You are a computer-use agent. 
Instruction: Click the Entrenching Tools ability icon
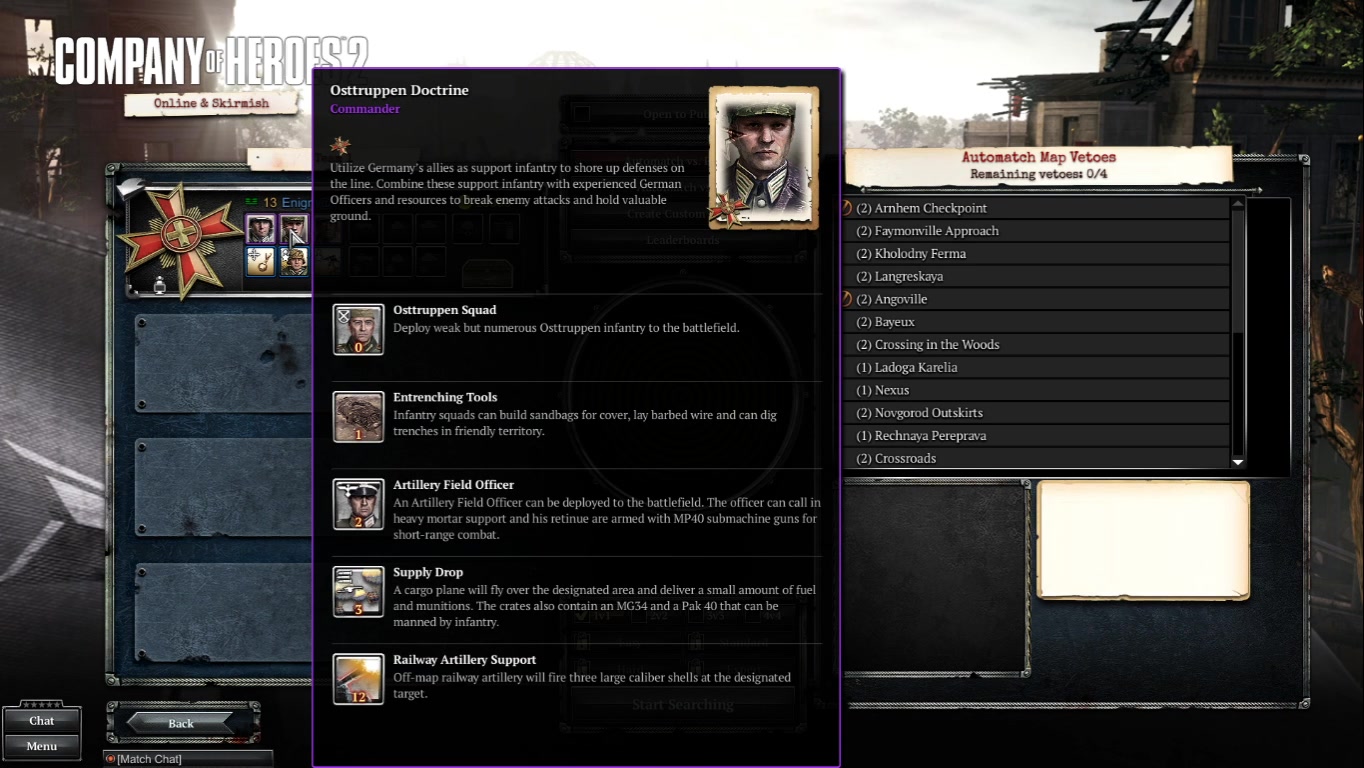coord(358,417)
